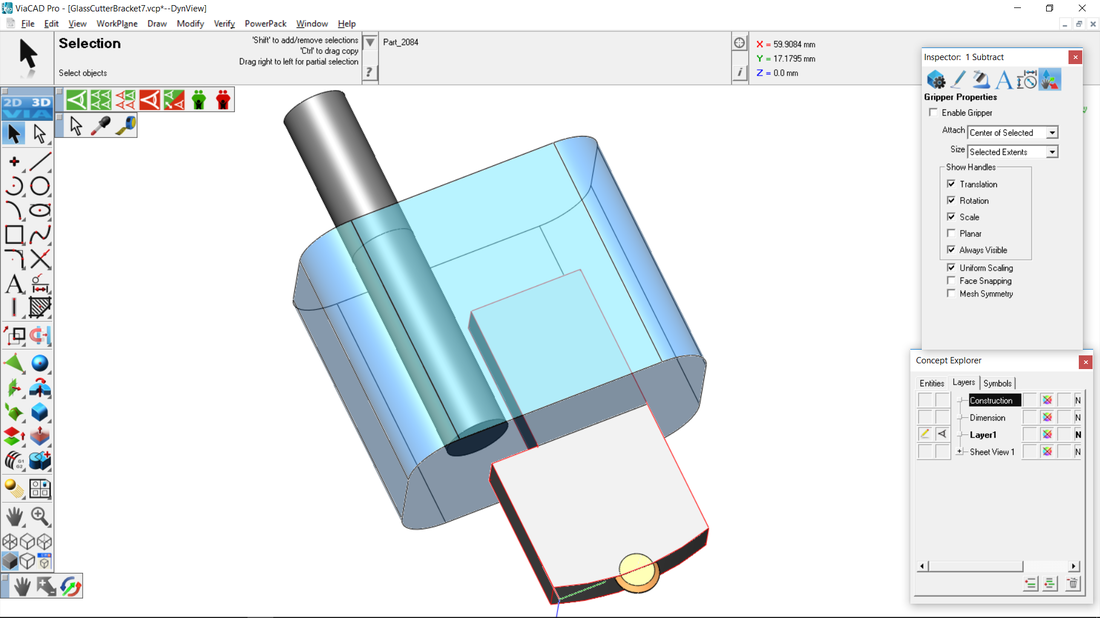Expand the Sheet View 1 tree node
Screen dimensions: 1100x618
pyautogui.click(x=960, y=452)
